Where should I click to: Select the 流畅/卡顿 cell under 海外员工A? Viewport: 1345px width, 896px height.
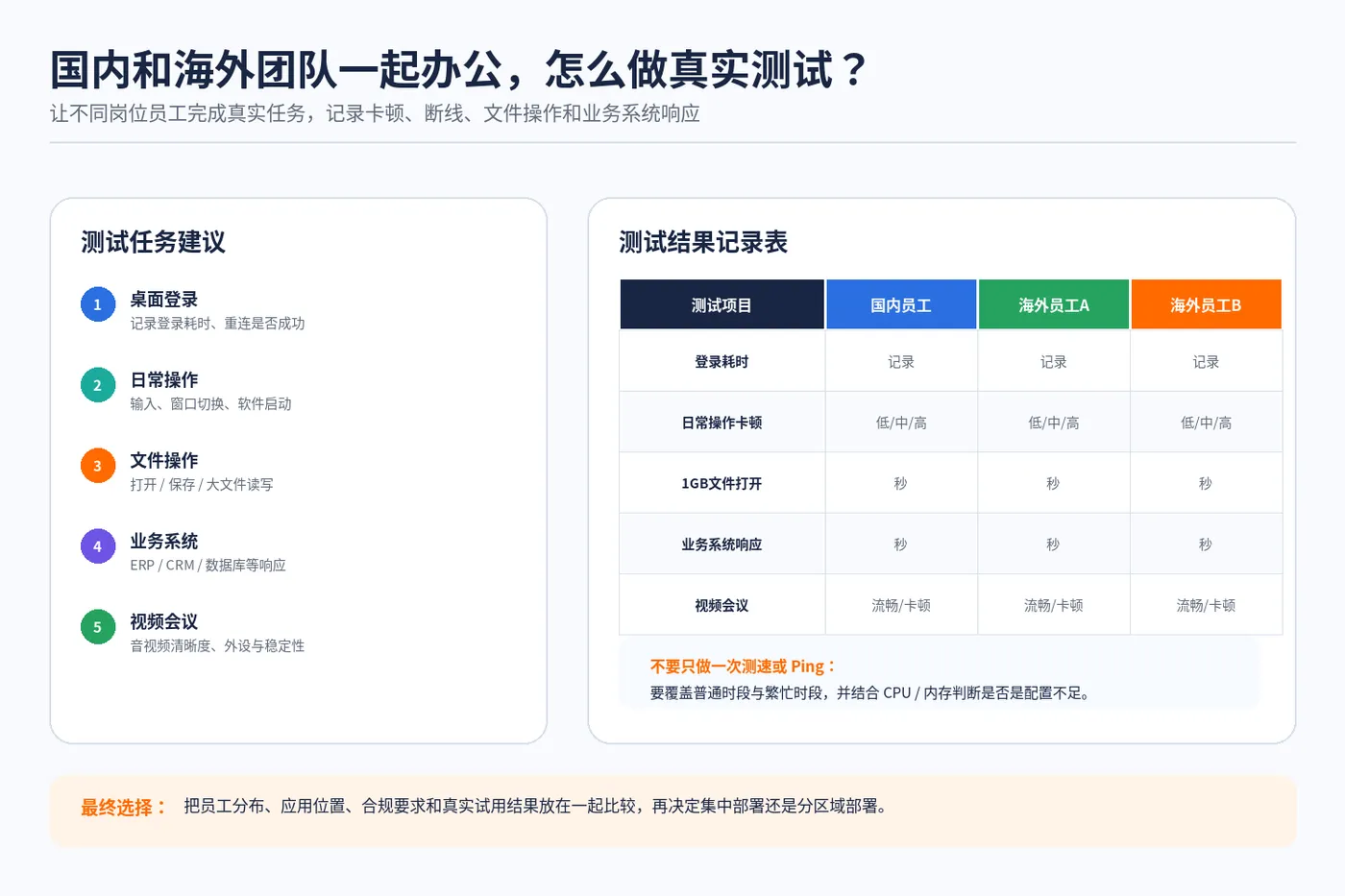tap(1054, 605)
